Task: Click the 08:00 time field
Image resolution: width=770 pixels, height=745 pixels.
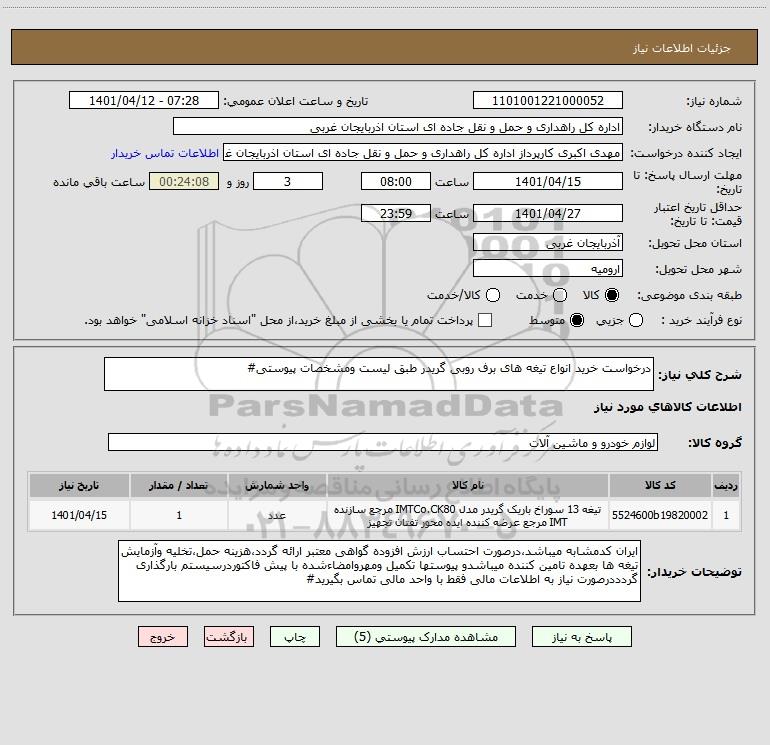Action: point(396,181)
